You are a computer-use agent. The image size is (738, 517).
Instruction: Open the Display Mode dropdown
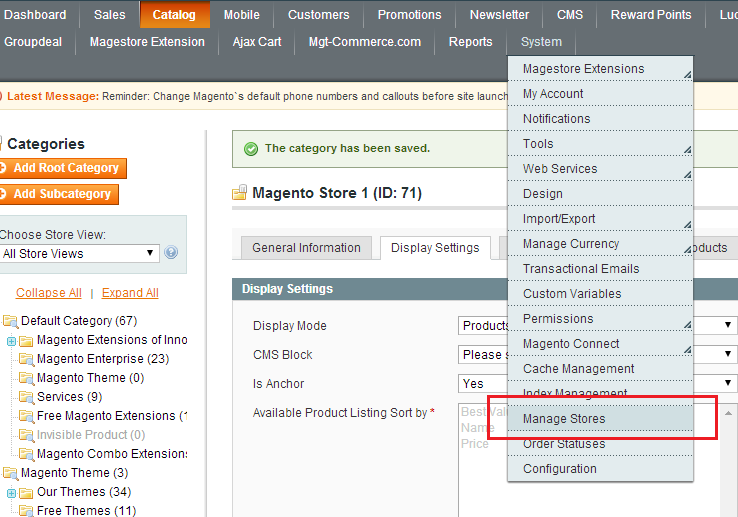[x=728, y=325]
